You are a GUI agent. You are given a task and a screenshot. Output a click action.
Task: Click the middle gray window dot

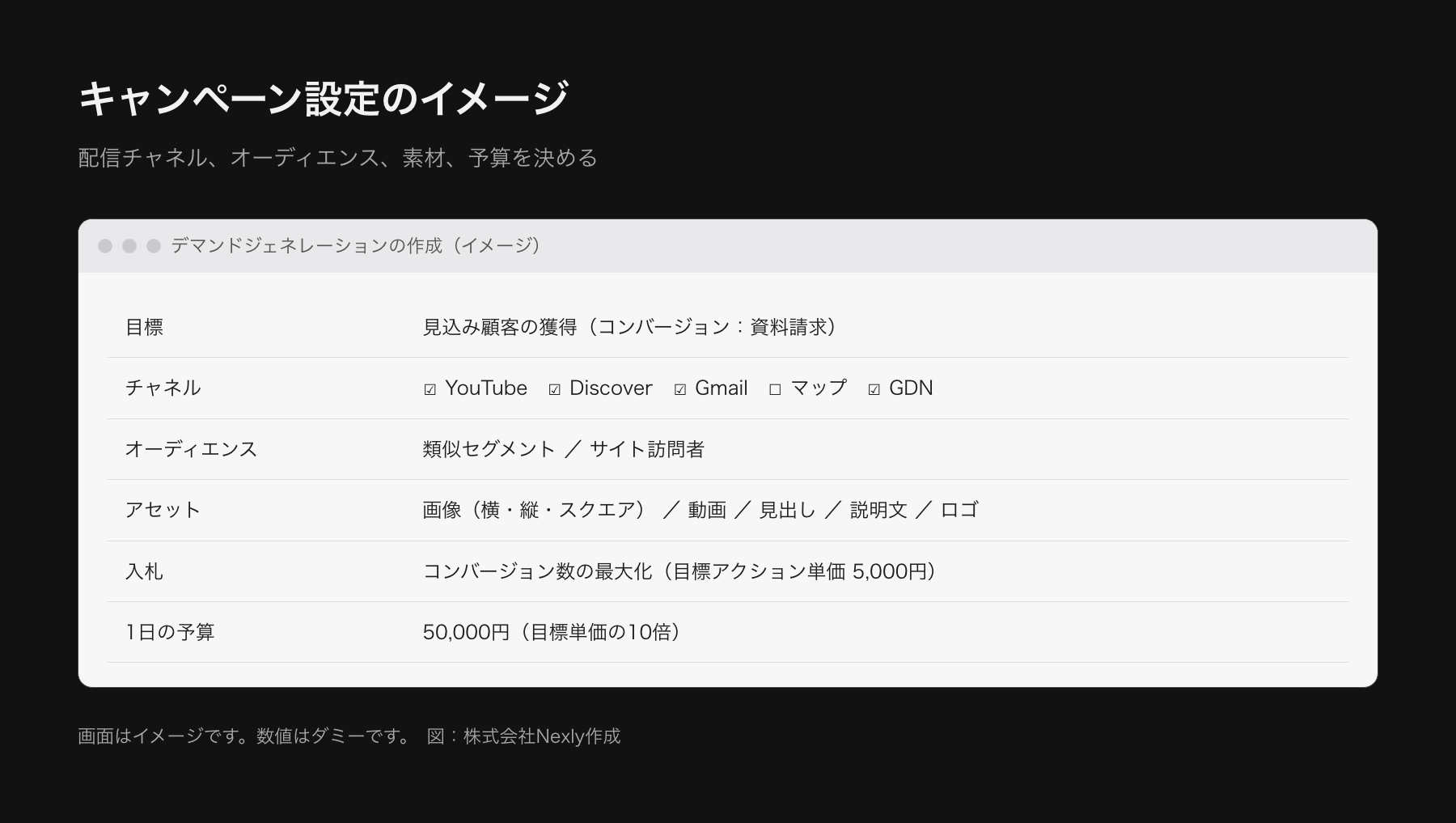tap(129, 246)
